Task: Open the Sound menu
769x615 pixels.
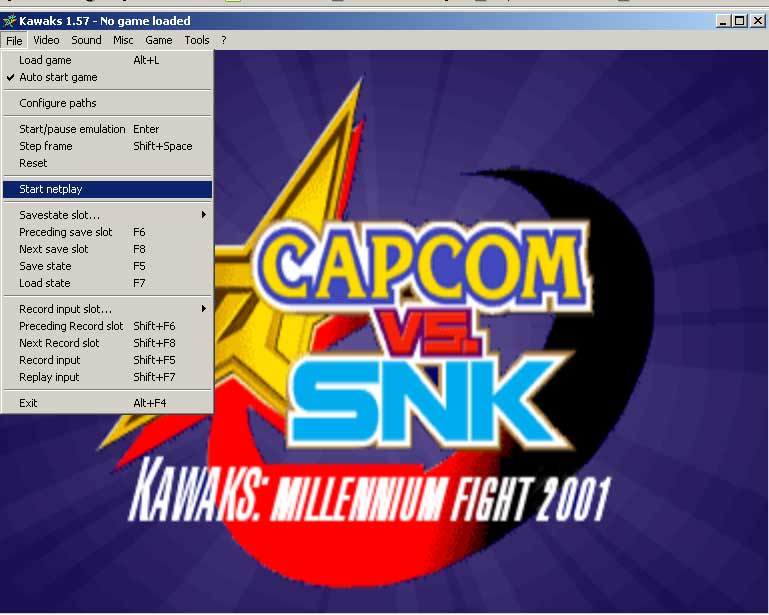Action: 86,40
